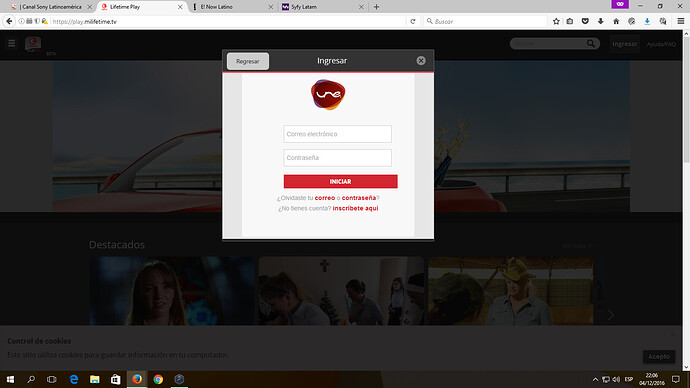Viewport: 690px width, 388px height.
Task: Open a new browser tab
Action: point(376,7)
